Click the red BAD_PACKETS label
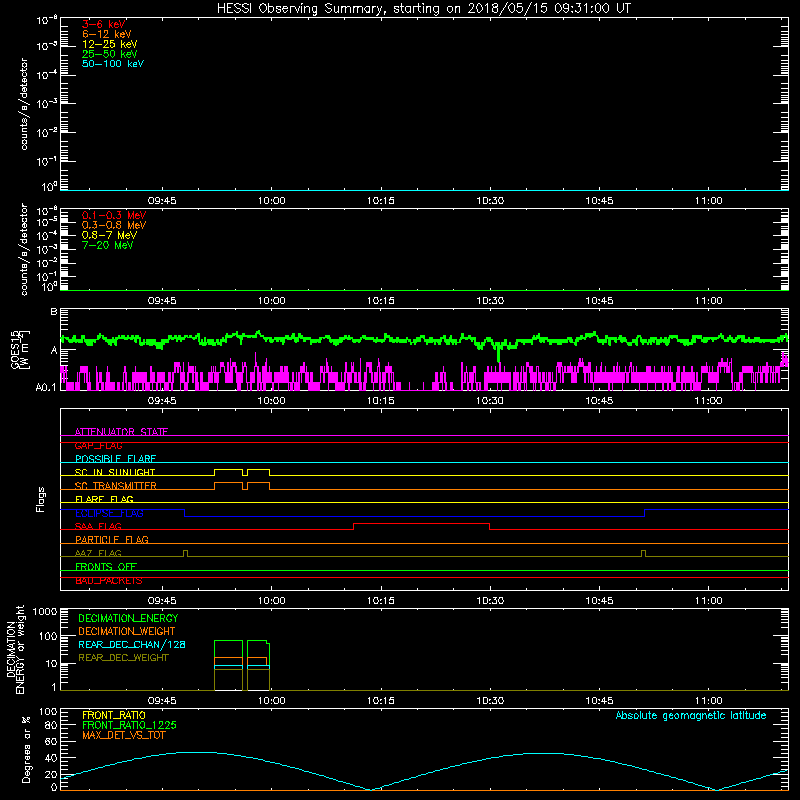 (x=109, y=581)
